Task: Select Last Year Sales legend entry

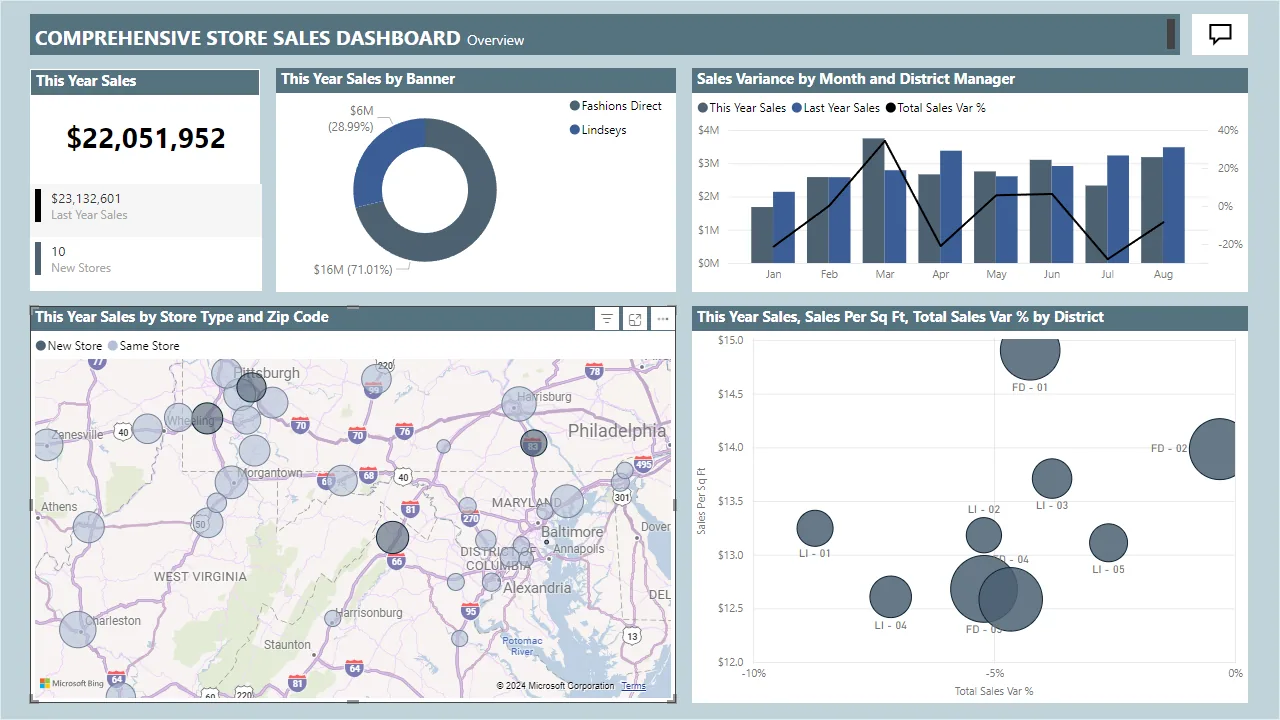Action: pyautogui.click(x=836, y=108)
